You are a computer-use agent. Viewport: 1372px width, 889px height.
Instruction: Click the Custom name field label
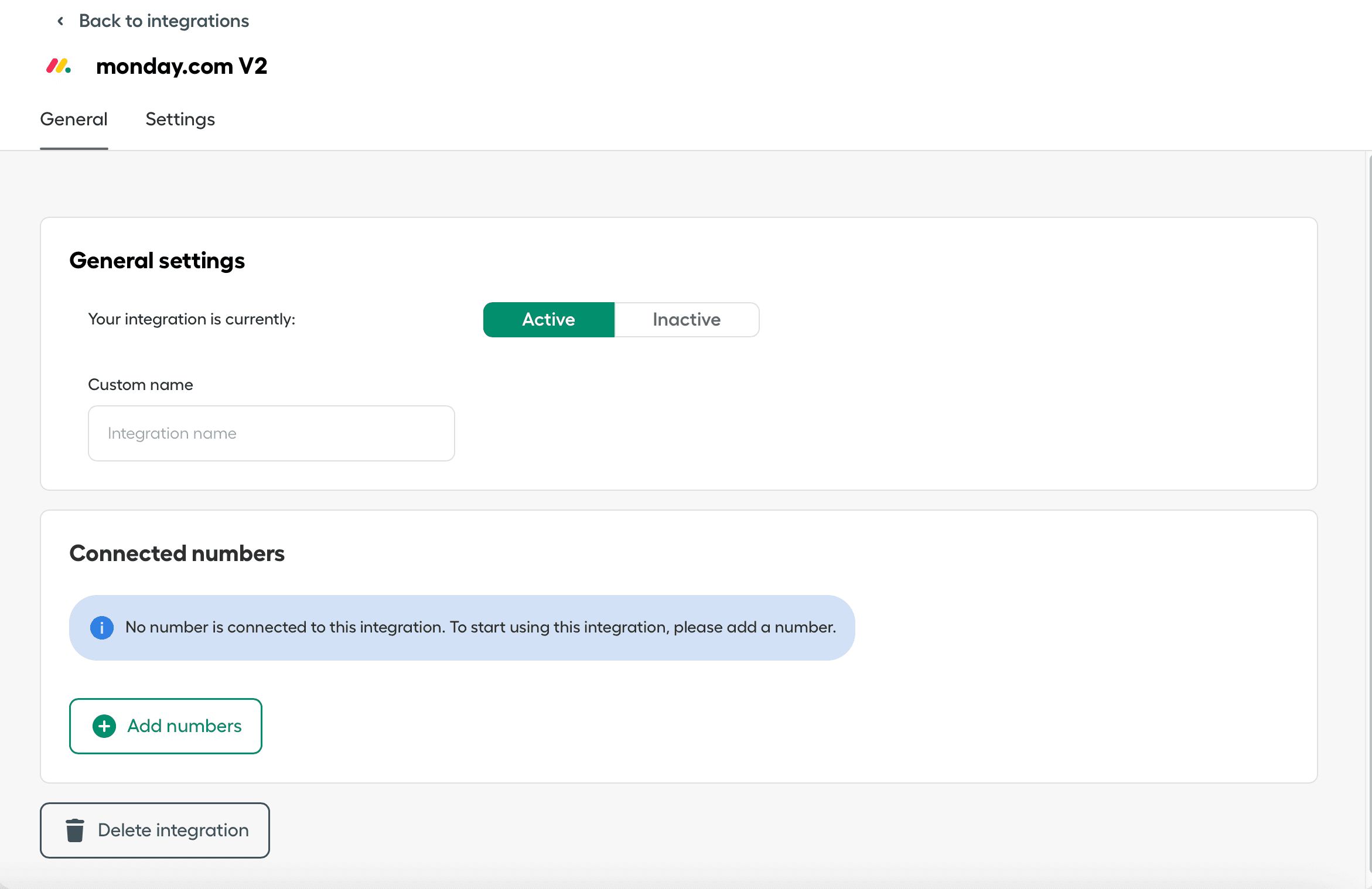(141, 385)
